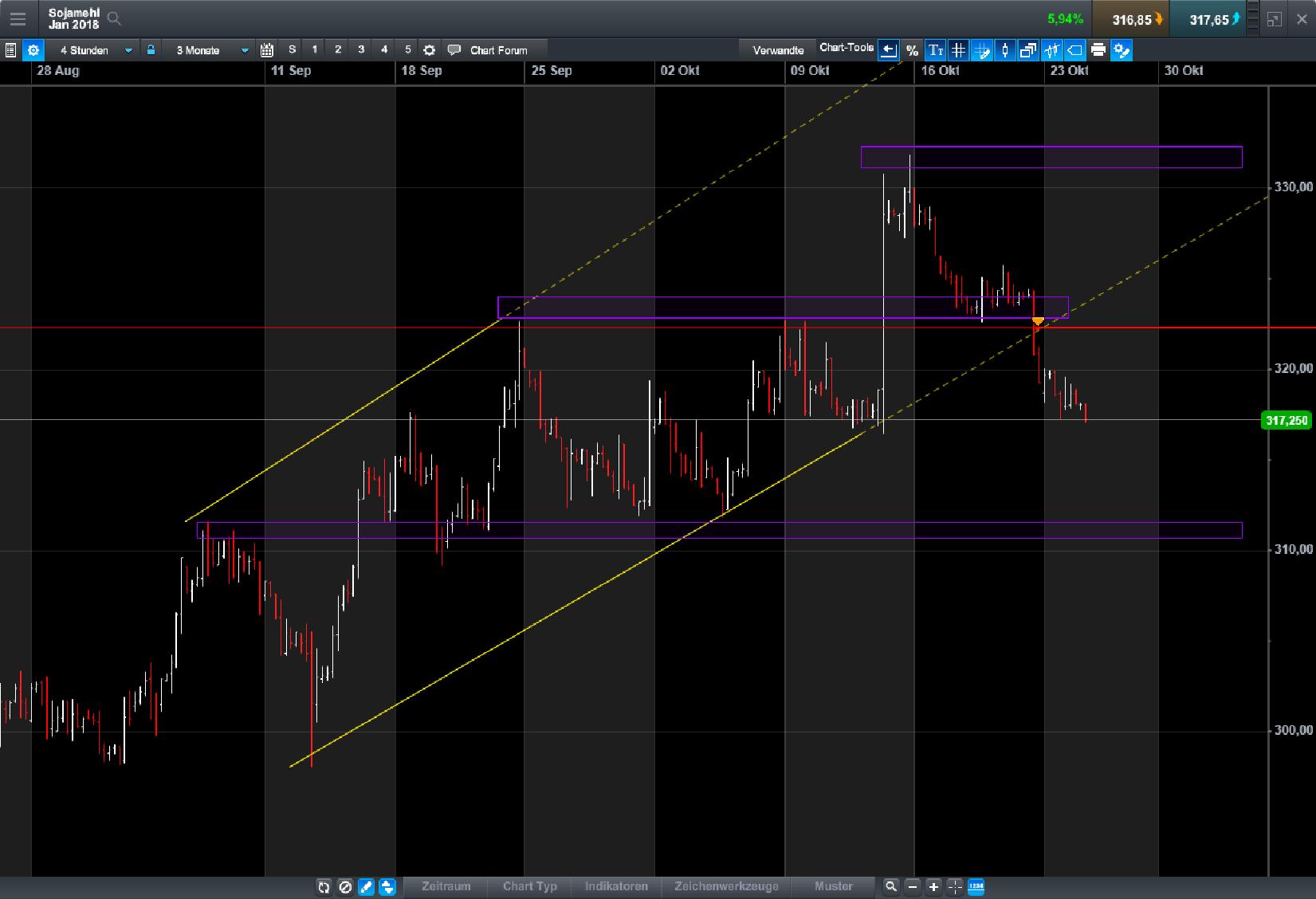Open the Indikatoren menu

[x=616, y=887]
